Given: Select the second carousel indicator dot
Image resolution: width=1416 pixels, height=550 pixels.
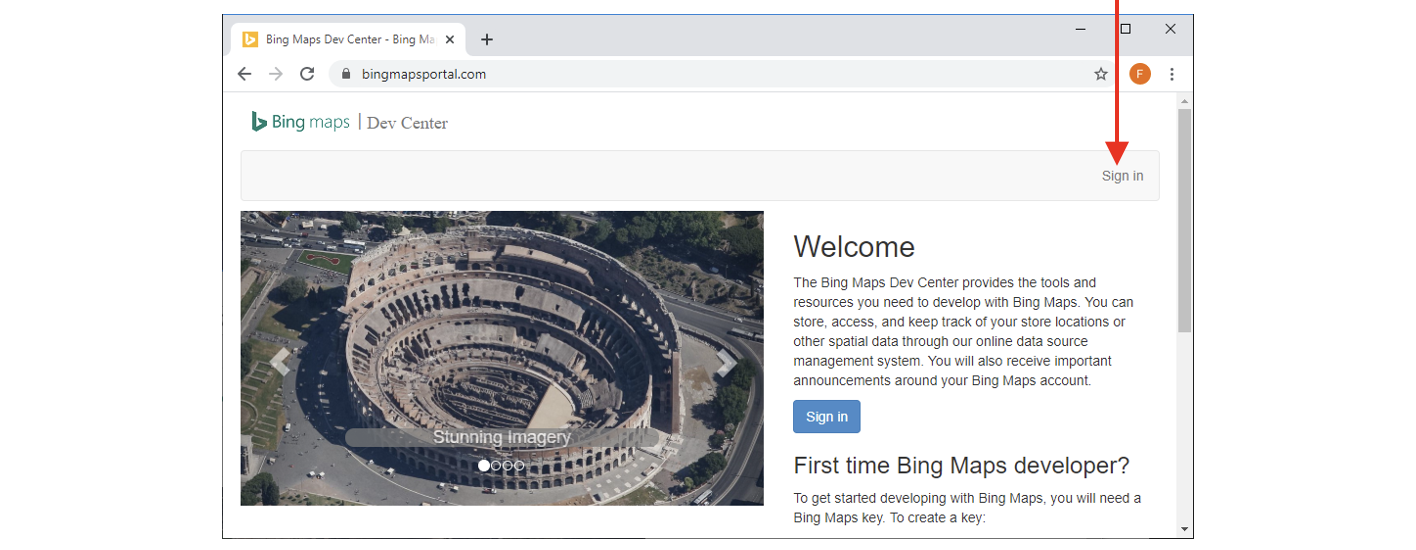Looking at the screenshot, I should (x=496, y=465).
